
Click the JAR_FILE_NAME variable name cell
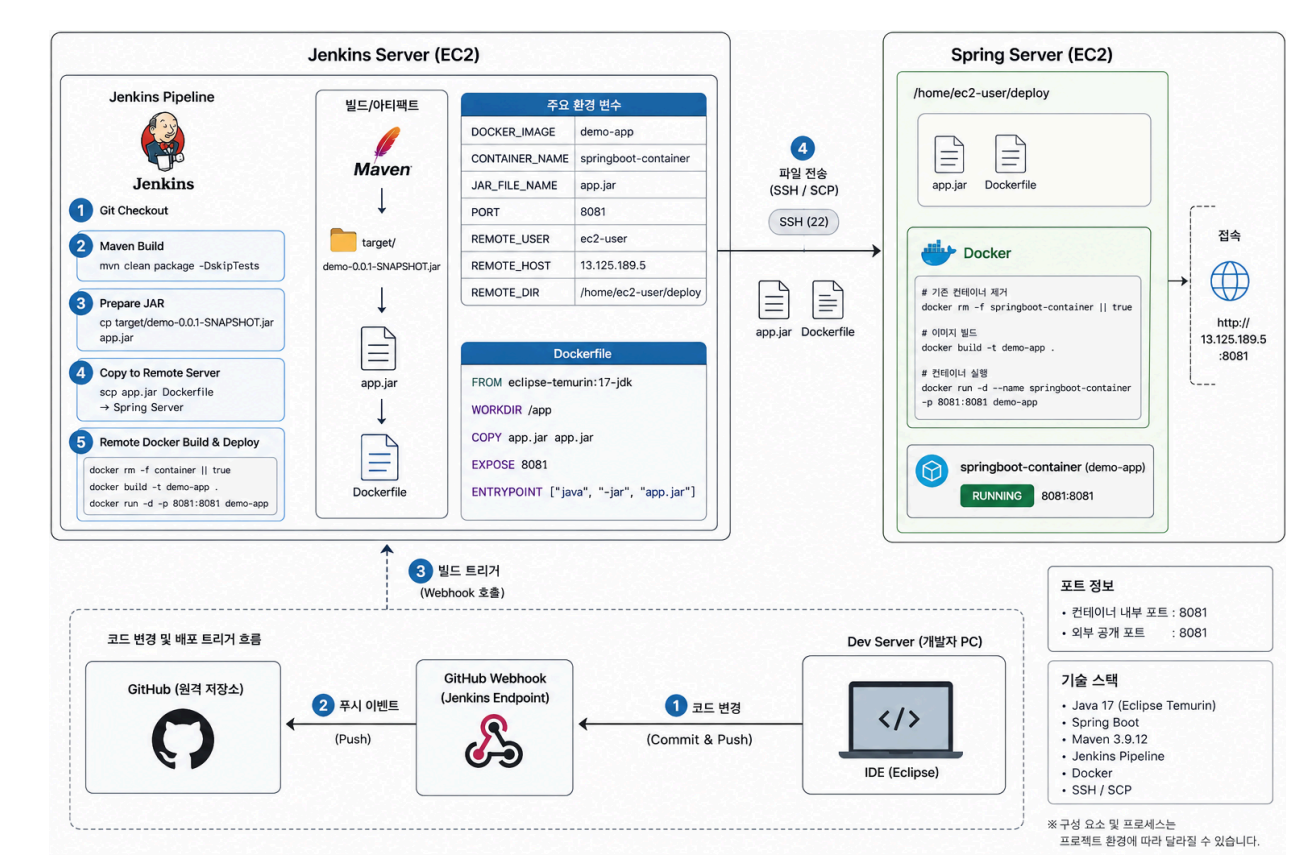517,185
